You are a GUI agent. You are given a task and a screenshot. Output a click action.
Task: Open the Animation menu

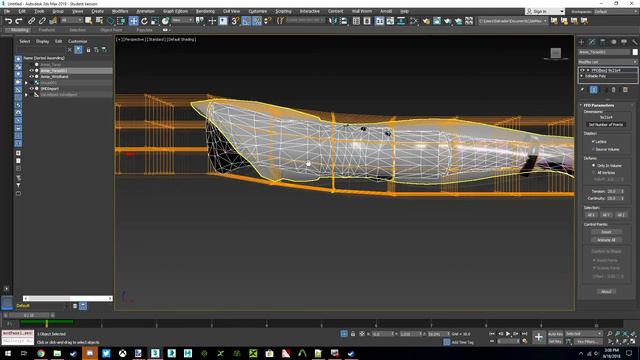[x=145, y=11]
